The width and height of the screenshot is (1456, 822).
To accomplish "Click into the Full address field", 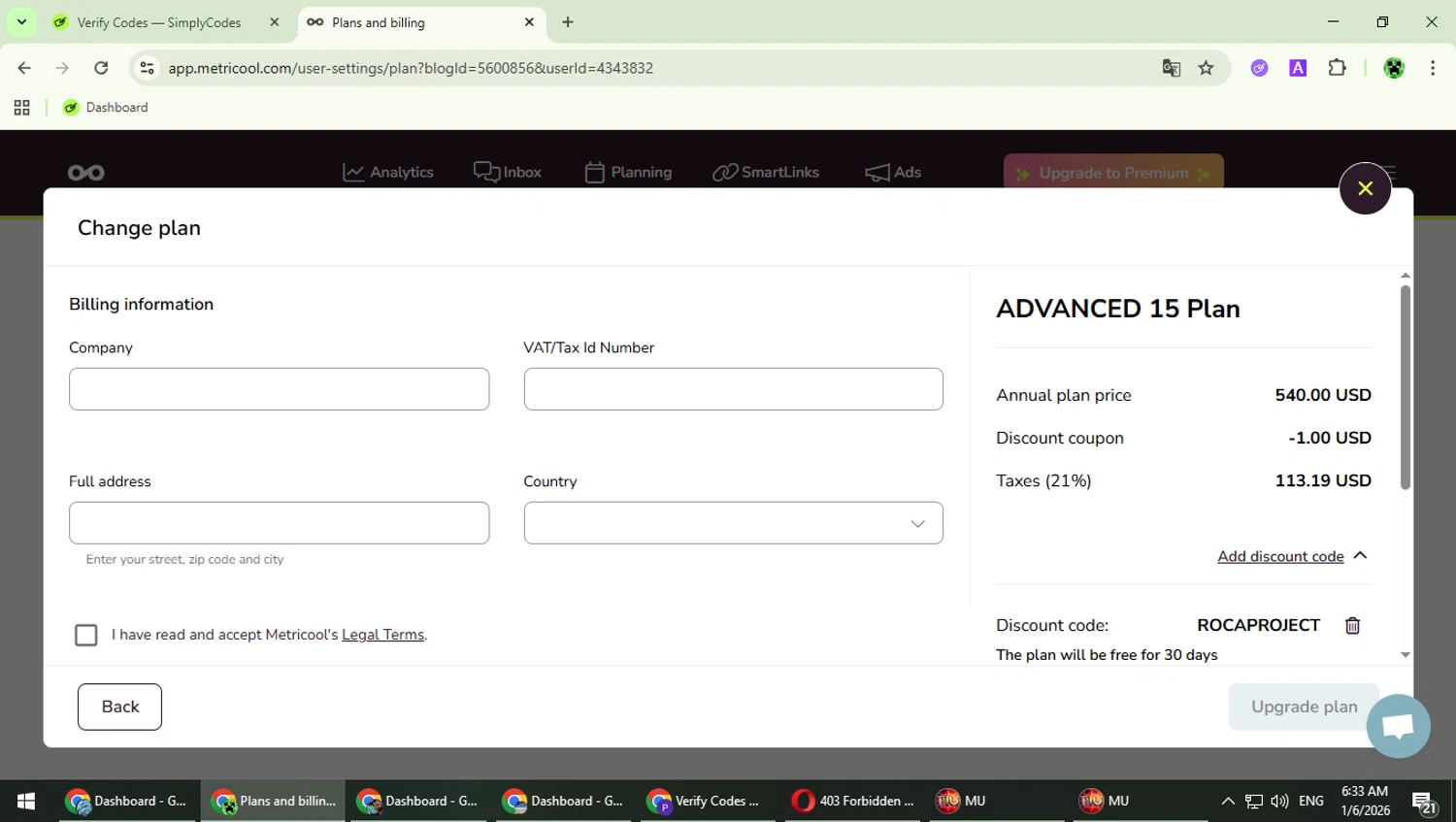I will [279, 523].
